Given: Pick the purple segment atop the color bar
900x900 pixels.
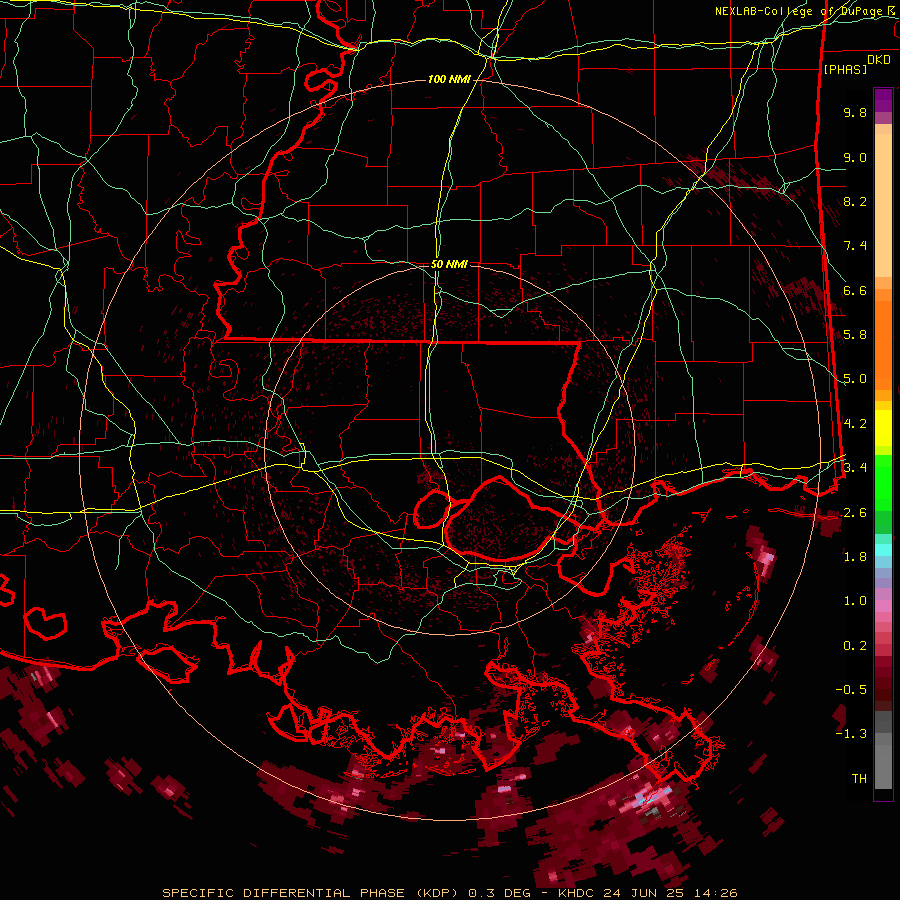Looking at the screenshot, I should (x=883, y=101).
